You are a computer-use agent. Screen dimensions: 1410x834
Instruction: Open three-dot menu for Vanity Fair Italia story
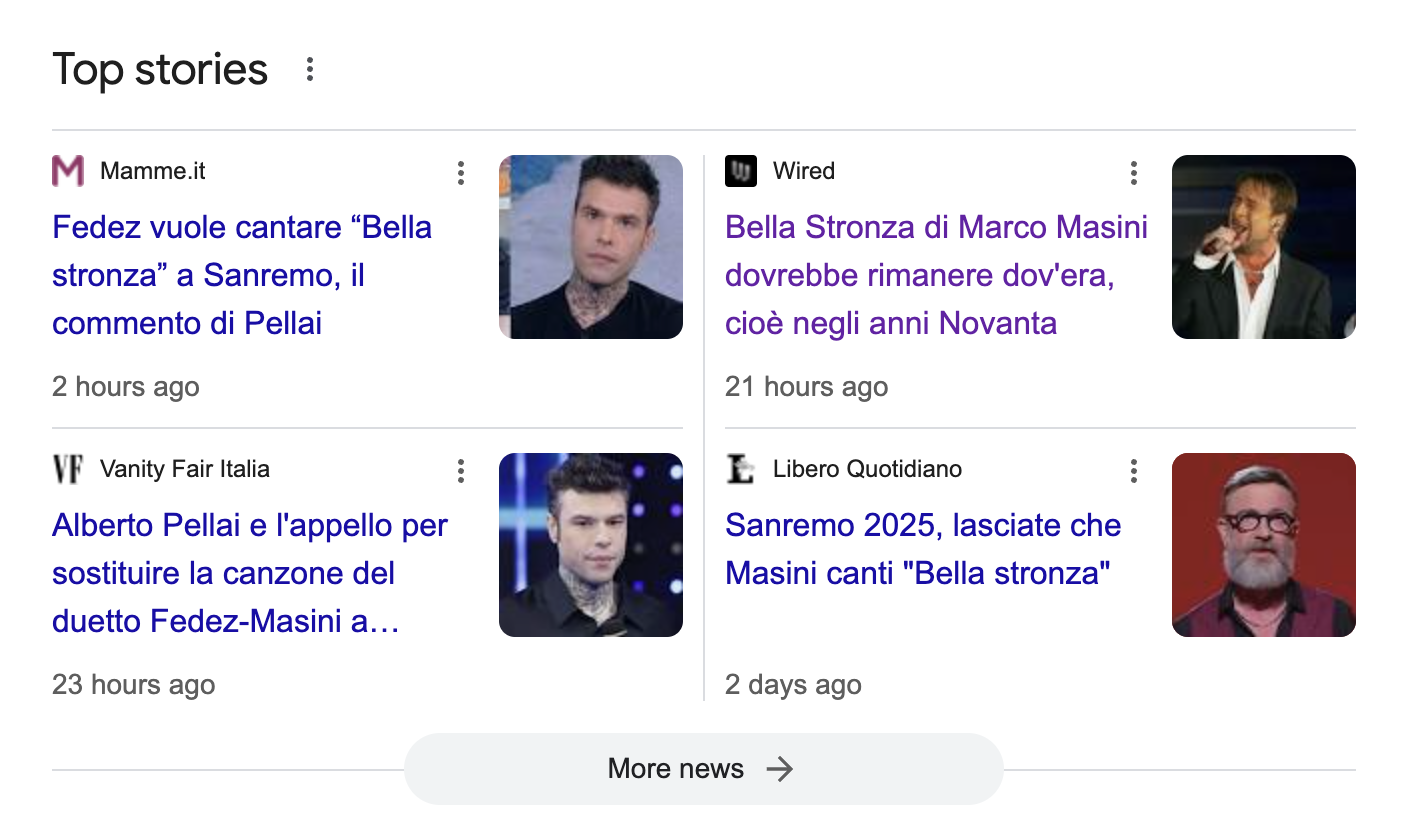tap(460, 471)
